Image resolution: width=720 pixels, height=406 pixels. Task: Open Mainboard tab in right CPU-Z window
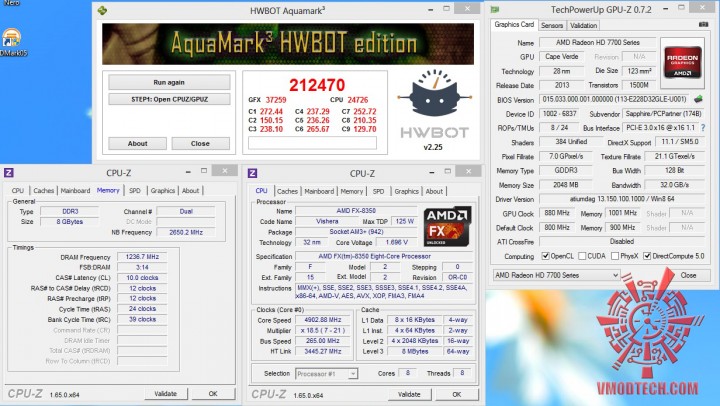(x=319, y=192)
